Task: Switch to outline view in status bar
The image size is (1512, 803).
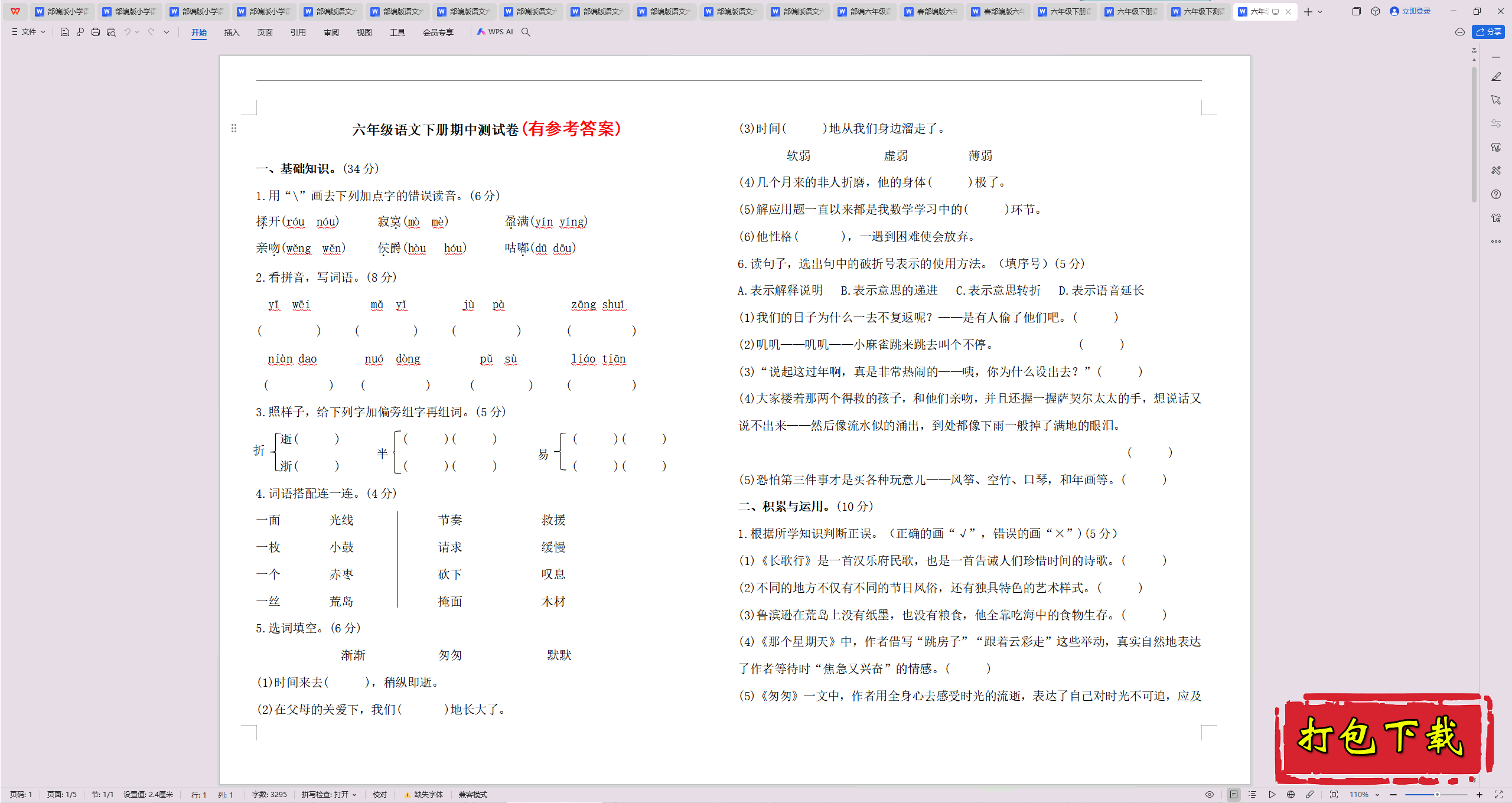Action: pos(1252,795)
